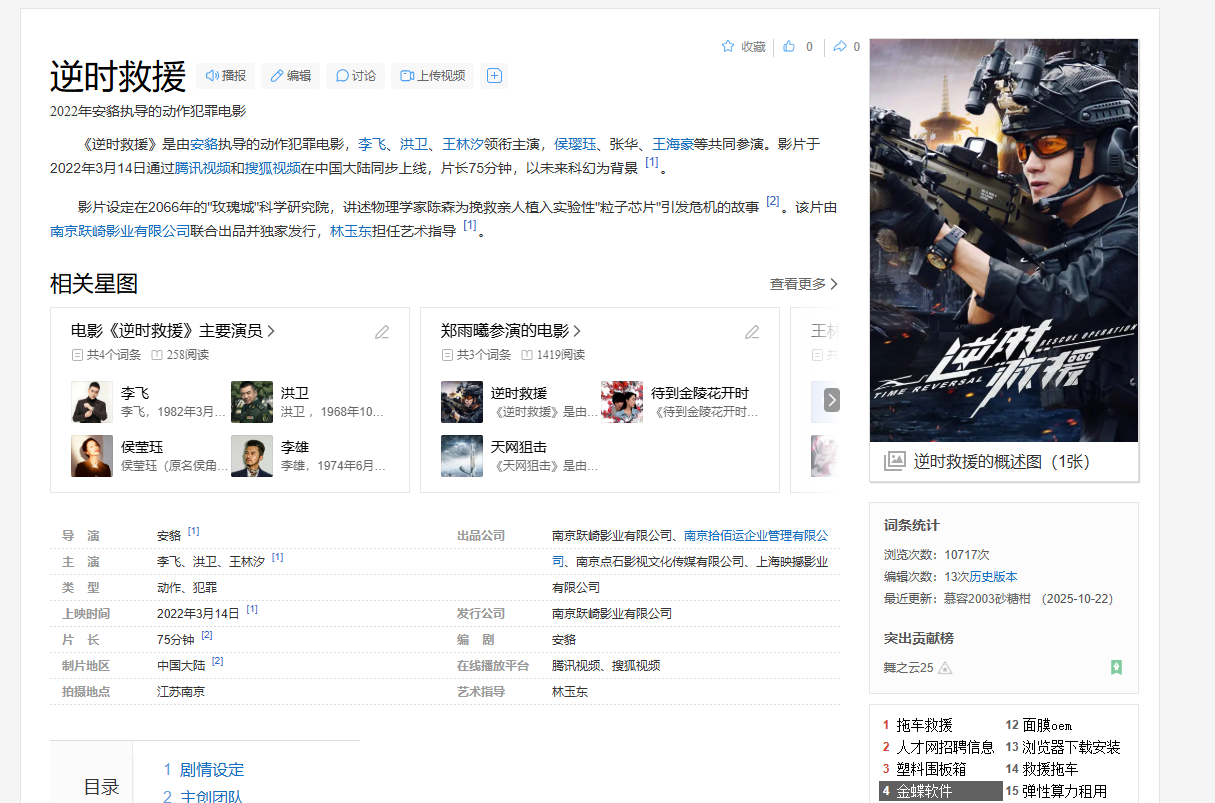Open the movie poster overview image
The height and width of the screenshot is (803, 1215).
1004,240
